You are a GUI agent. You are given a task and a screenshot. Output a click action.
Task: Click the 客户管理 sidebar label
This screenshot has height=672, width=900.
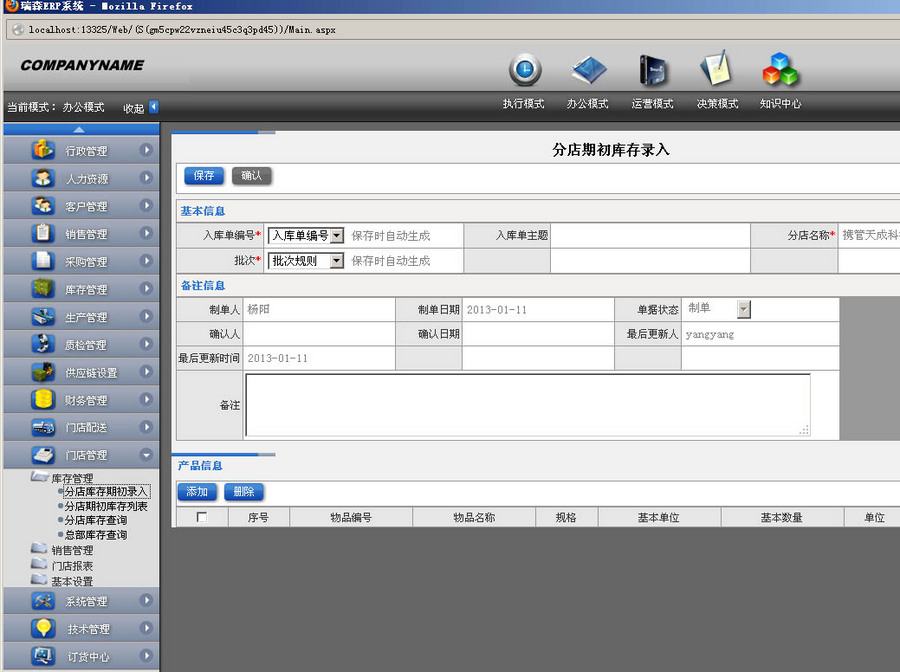click(x=86, y=206)
